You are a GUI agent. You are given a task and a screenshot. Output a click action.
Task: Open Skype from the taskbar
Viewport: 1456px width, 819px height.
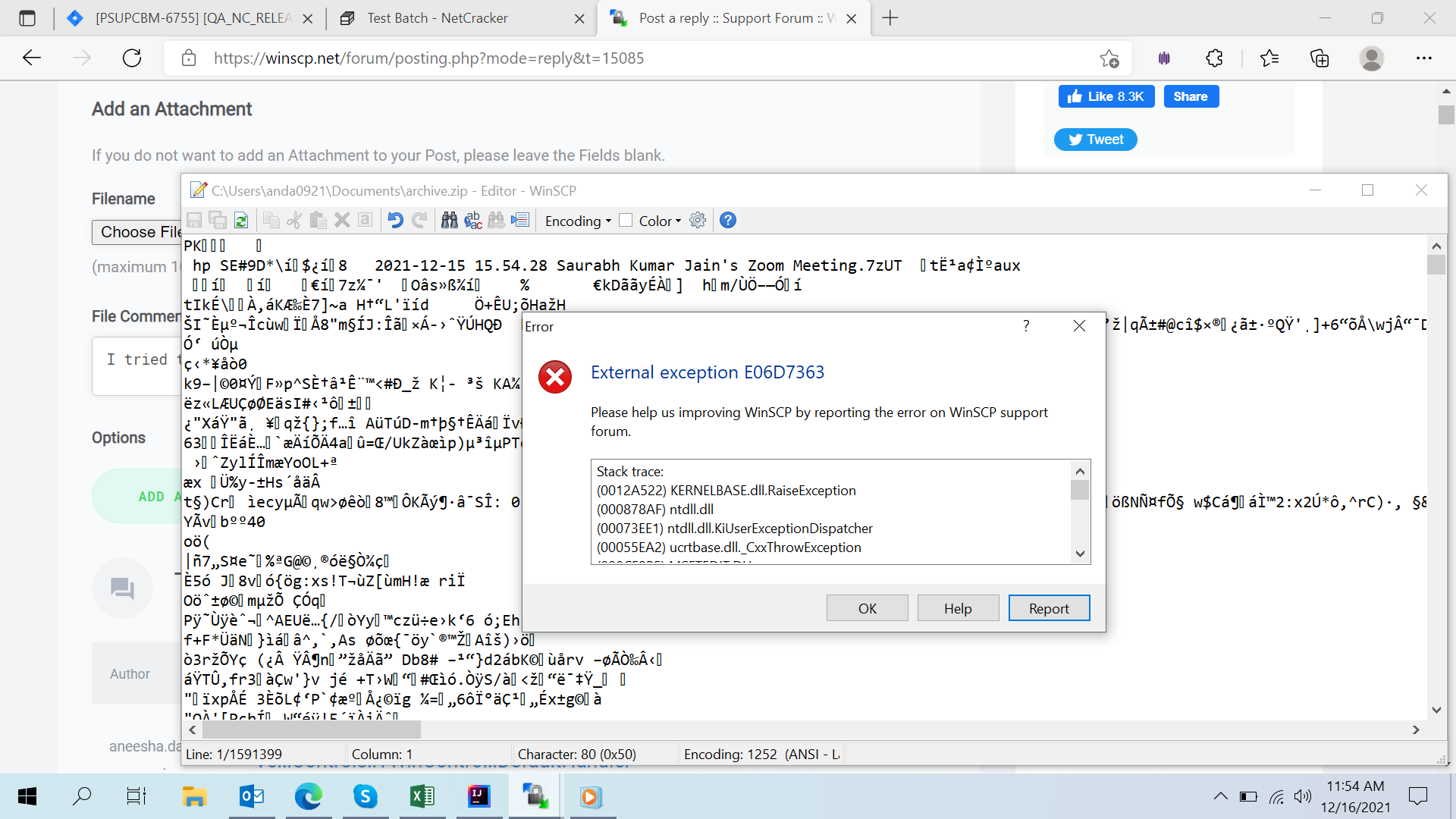tap(365, 795)
